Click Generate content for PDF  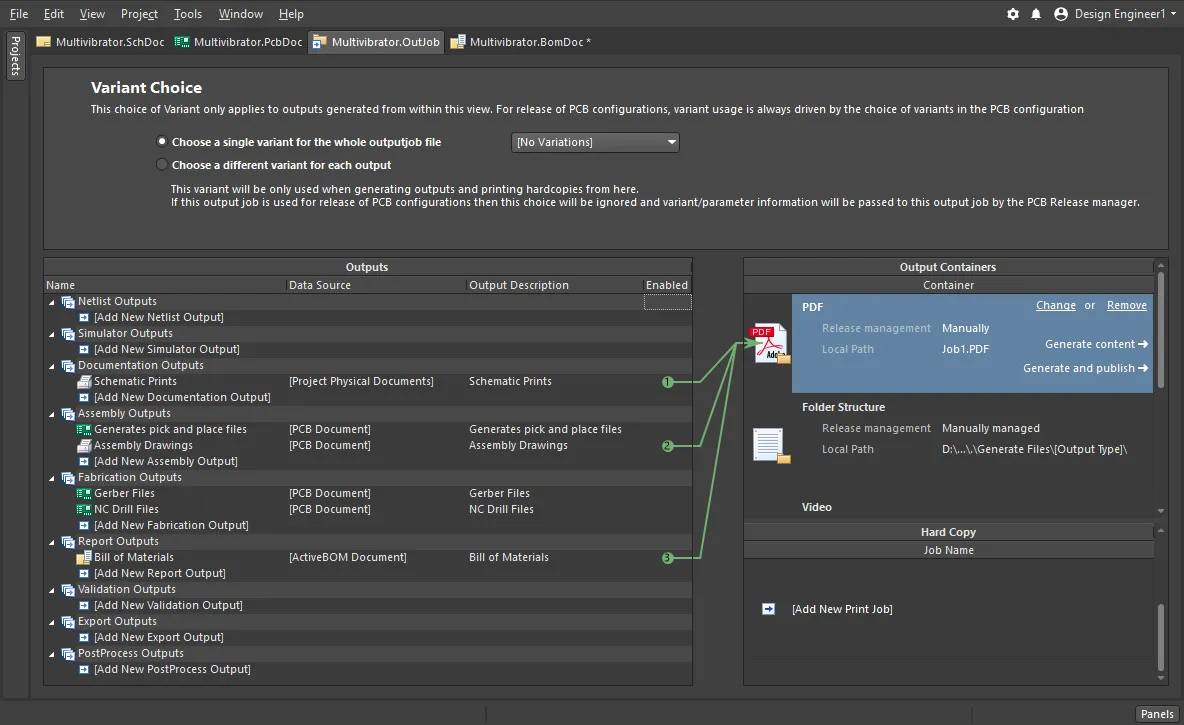point(1096,344)
